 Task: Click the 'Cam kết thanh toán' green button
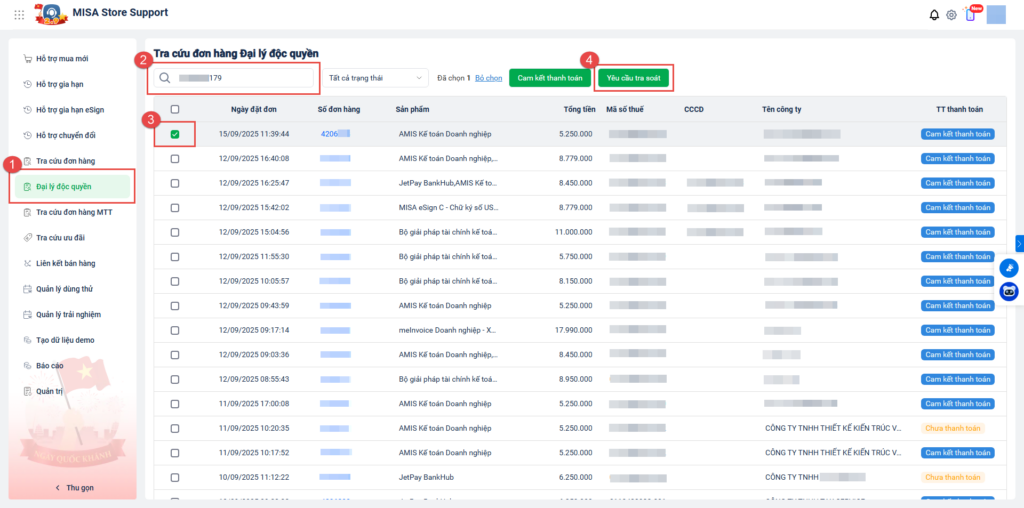pyautogui.click(x=549, y=78)
